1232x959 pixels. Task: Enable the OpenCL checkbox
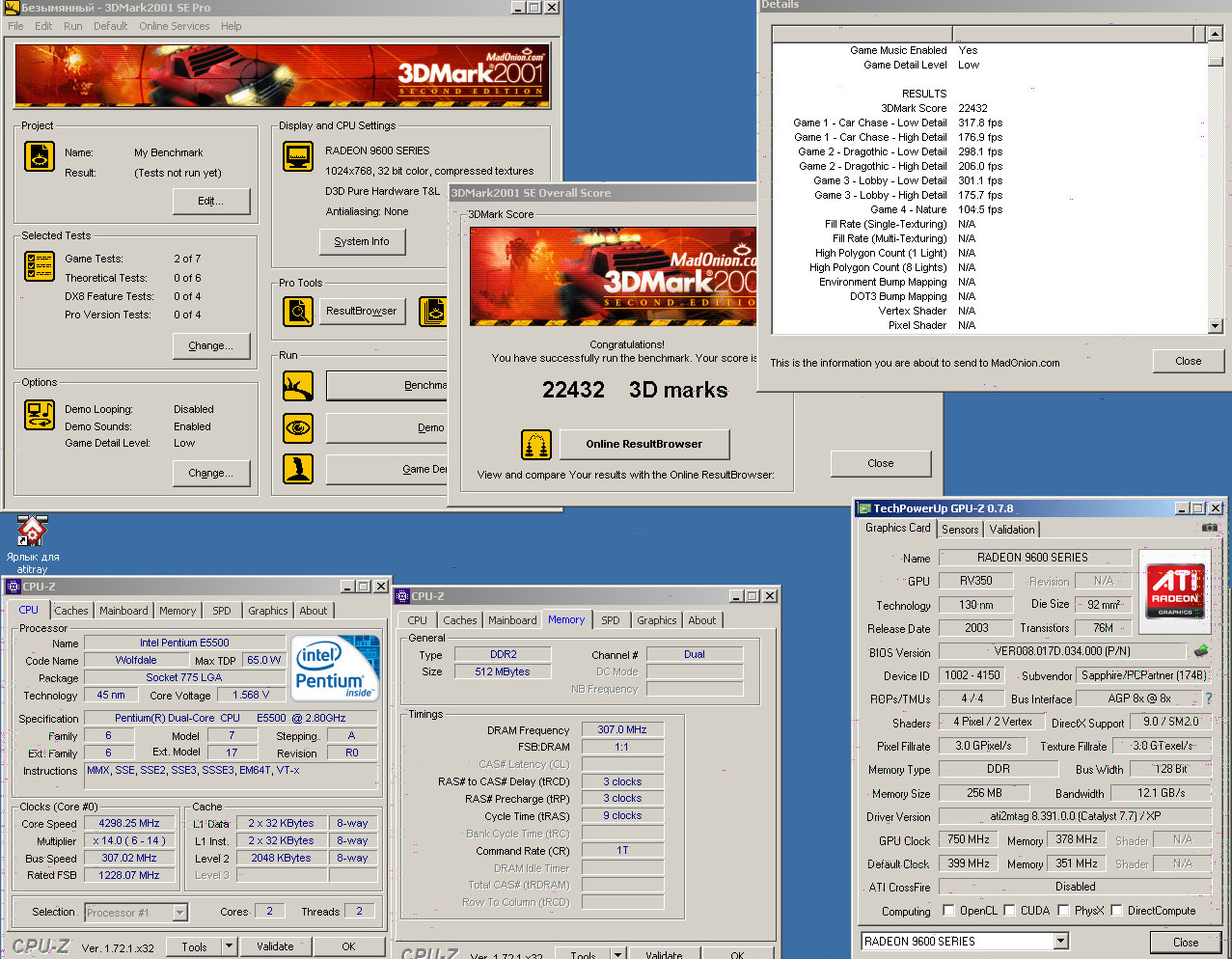(948, 911)
